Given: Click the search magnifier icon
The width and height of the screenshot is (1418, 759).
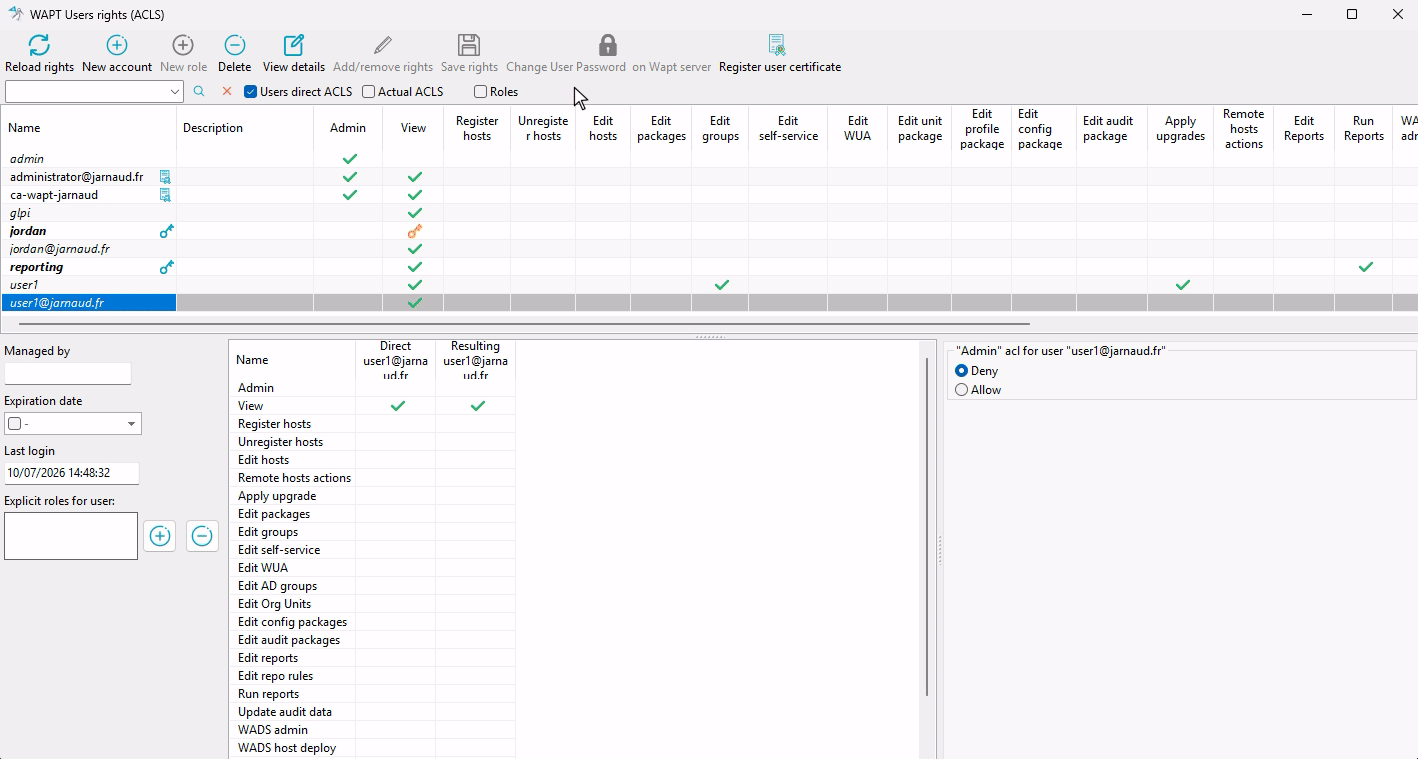Looking at the screenshot, I should 199,91.
